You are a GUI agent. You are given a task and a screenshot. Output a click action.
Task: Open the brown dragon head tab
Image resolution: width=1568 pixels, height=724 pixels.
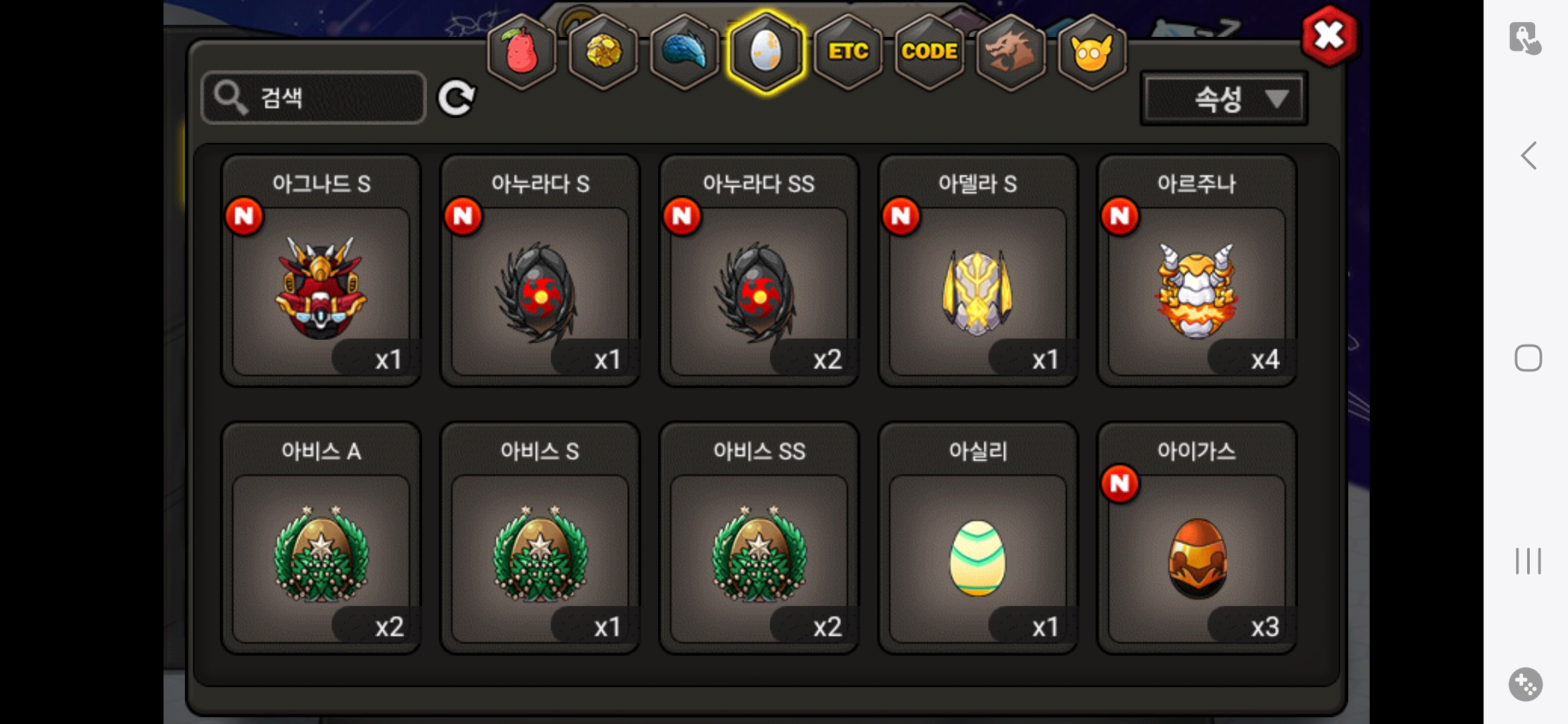point(1010,52)
